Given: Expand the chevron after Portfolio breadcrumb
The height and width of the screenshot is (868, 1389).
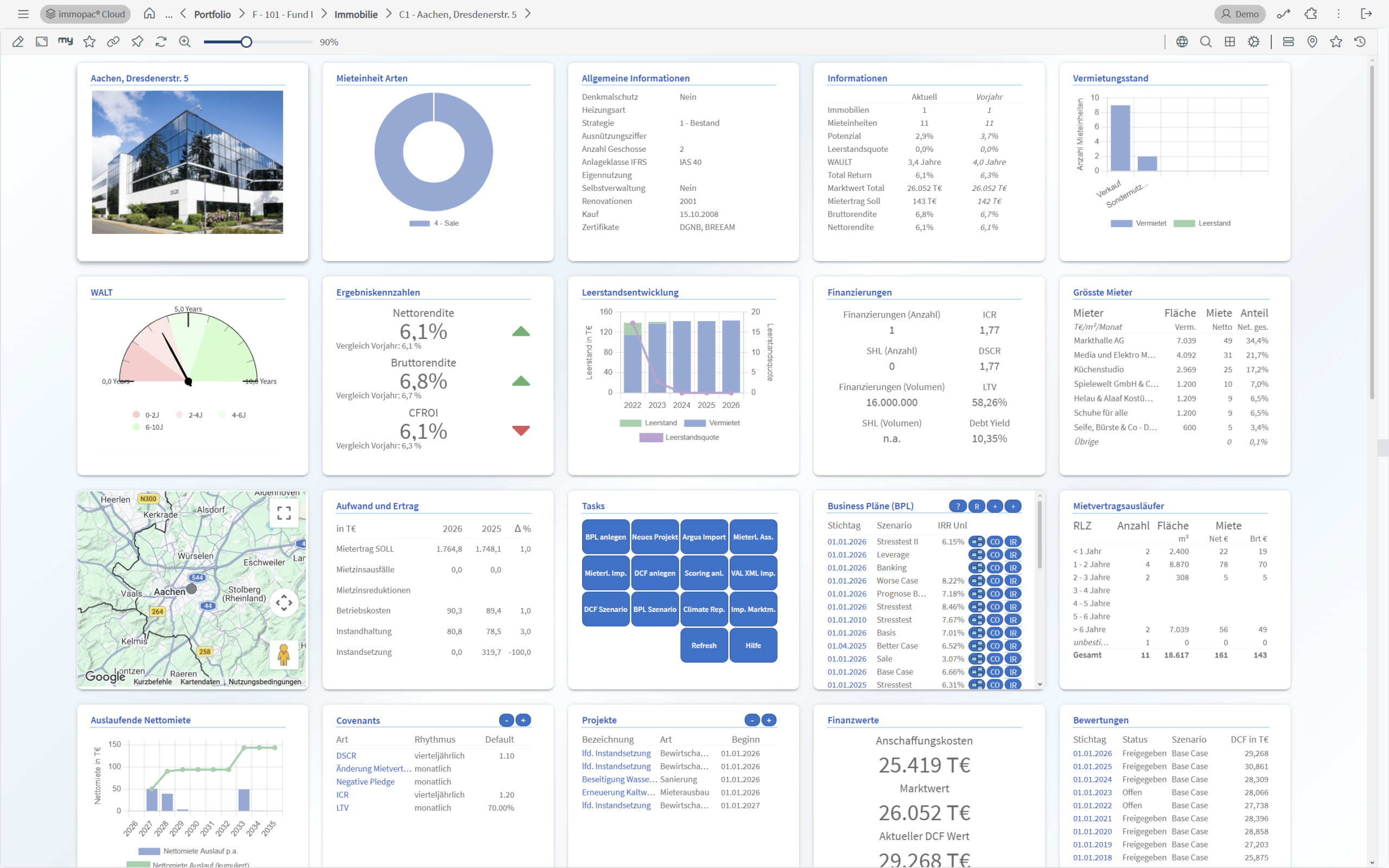Looking at the screenshot, I should click(241, 14).
